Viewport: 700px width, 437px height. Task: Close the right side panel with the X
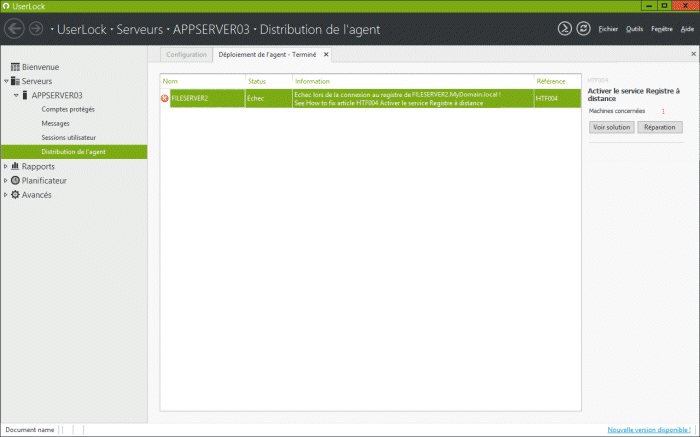tap(693, 54)
